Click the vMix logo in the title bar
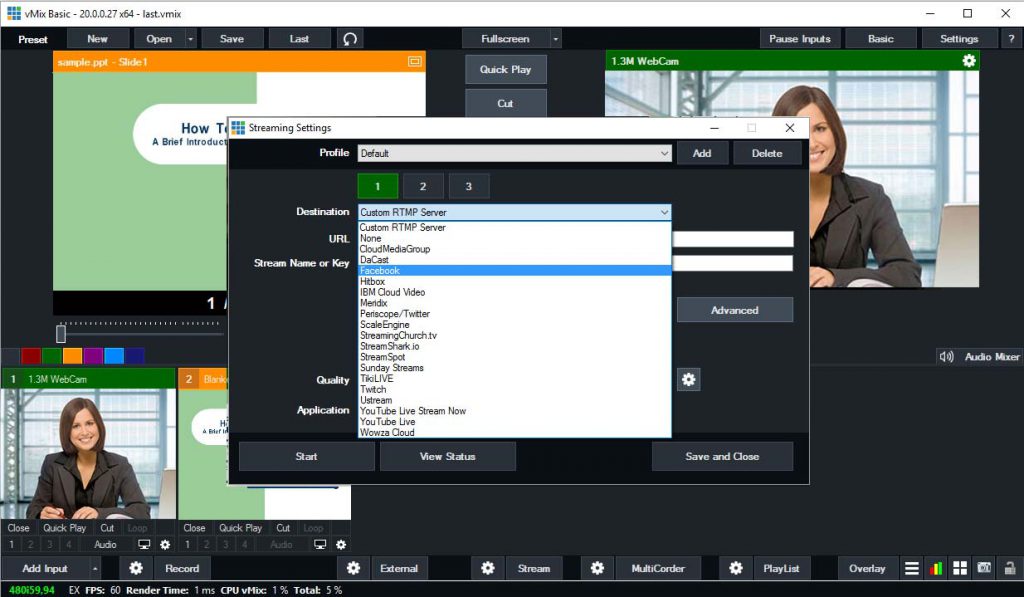Image resolution: width=1024 pixels, height=597 pixels. (13, 13)
